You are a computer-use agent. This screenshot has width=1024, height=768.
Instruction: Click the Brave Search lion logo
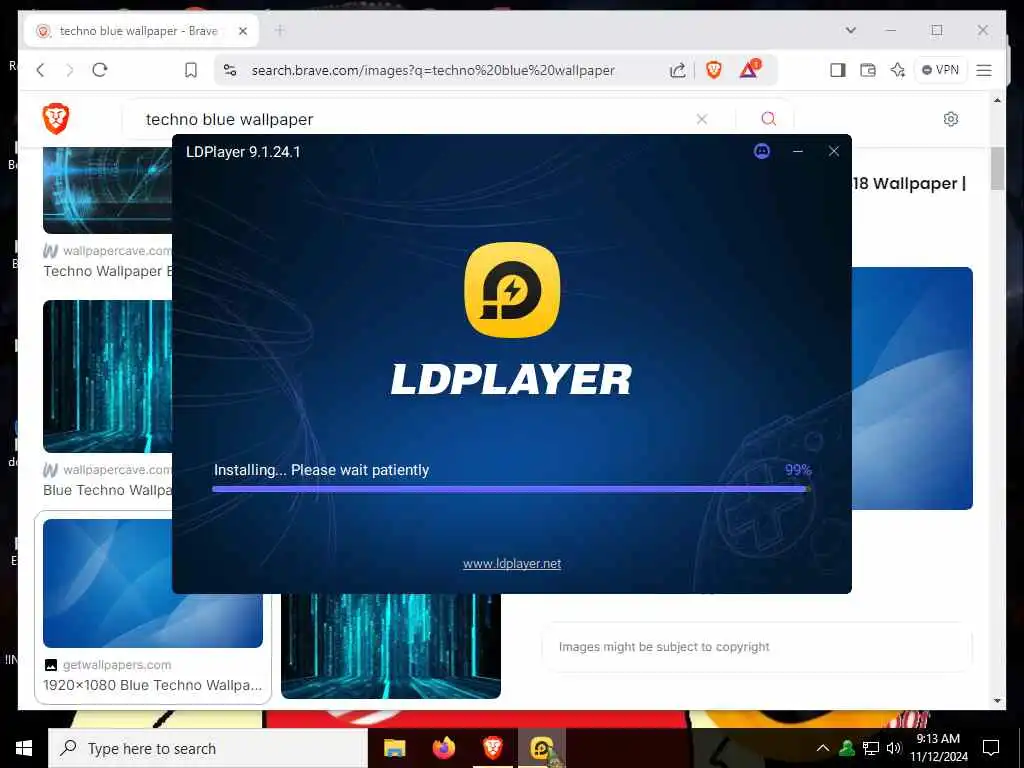tap(56, 118)
